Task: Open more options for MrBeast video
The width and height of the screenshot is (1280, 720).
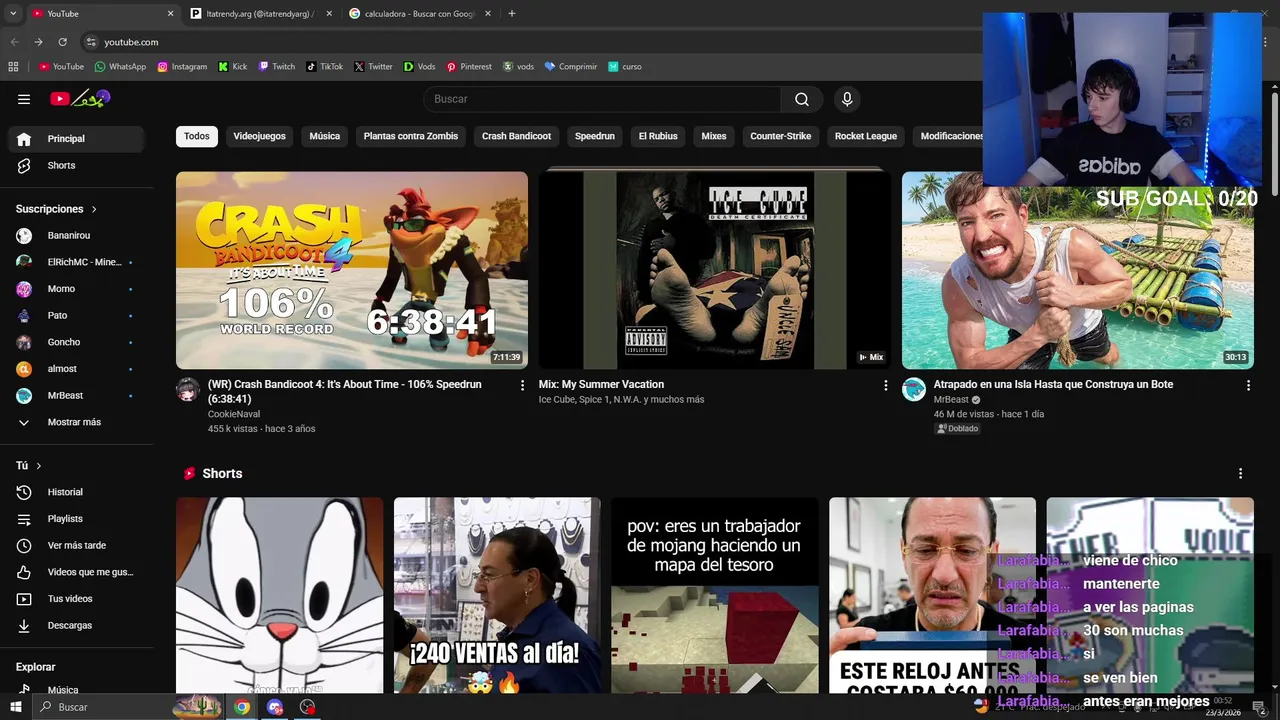Action: (1248, 385)
